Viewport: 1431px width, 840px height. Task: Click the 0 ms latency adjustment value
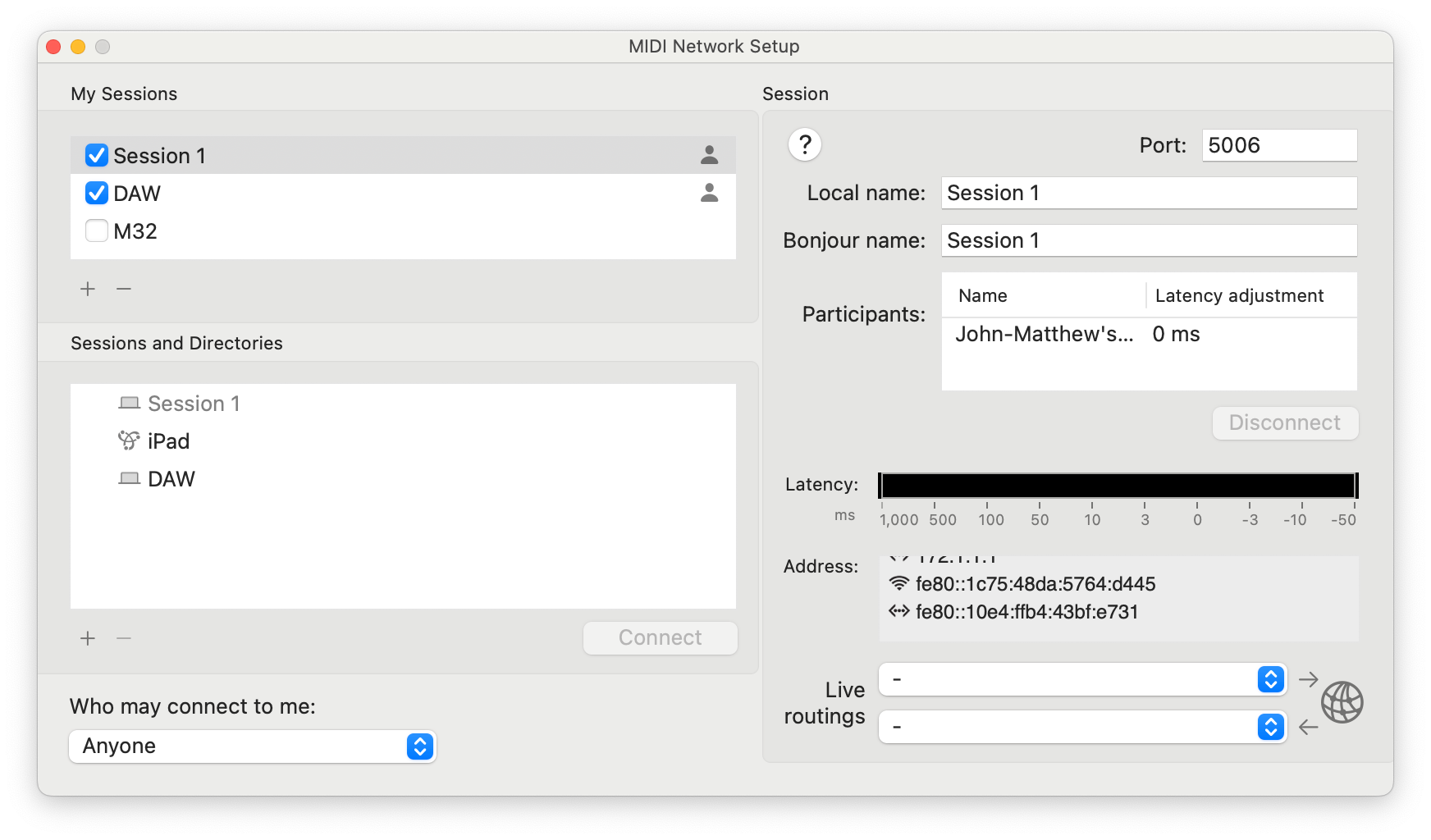pos(1176,334)
